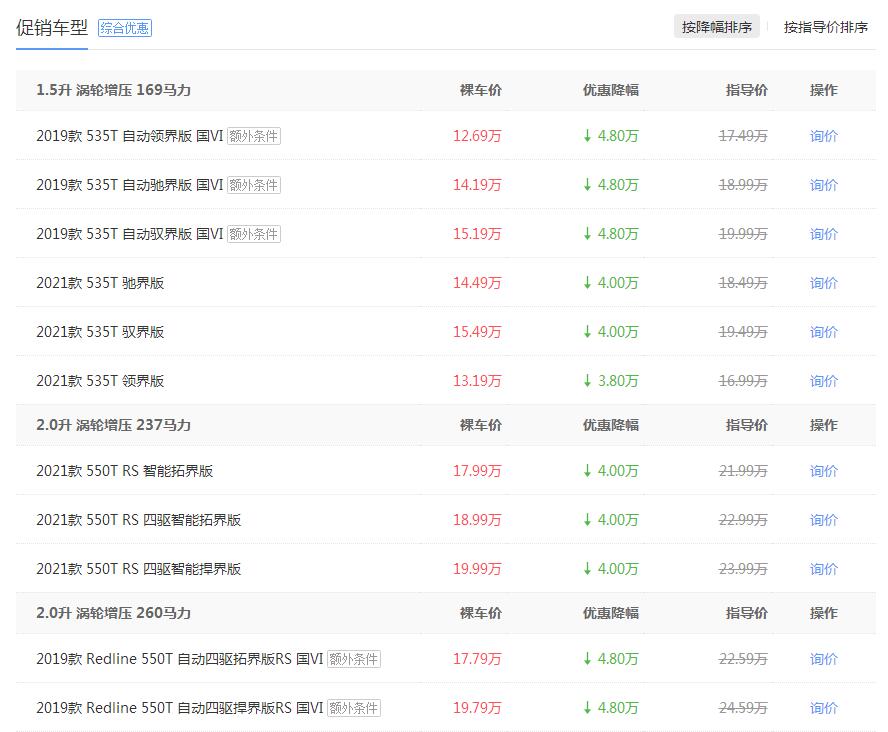This screenshot has height=732, width=888.
Task: Click the 22.99万 guide price
Action: 743,520
